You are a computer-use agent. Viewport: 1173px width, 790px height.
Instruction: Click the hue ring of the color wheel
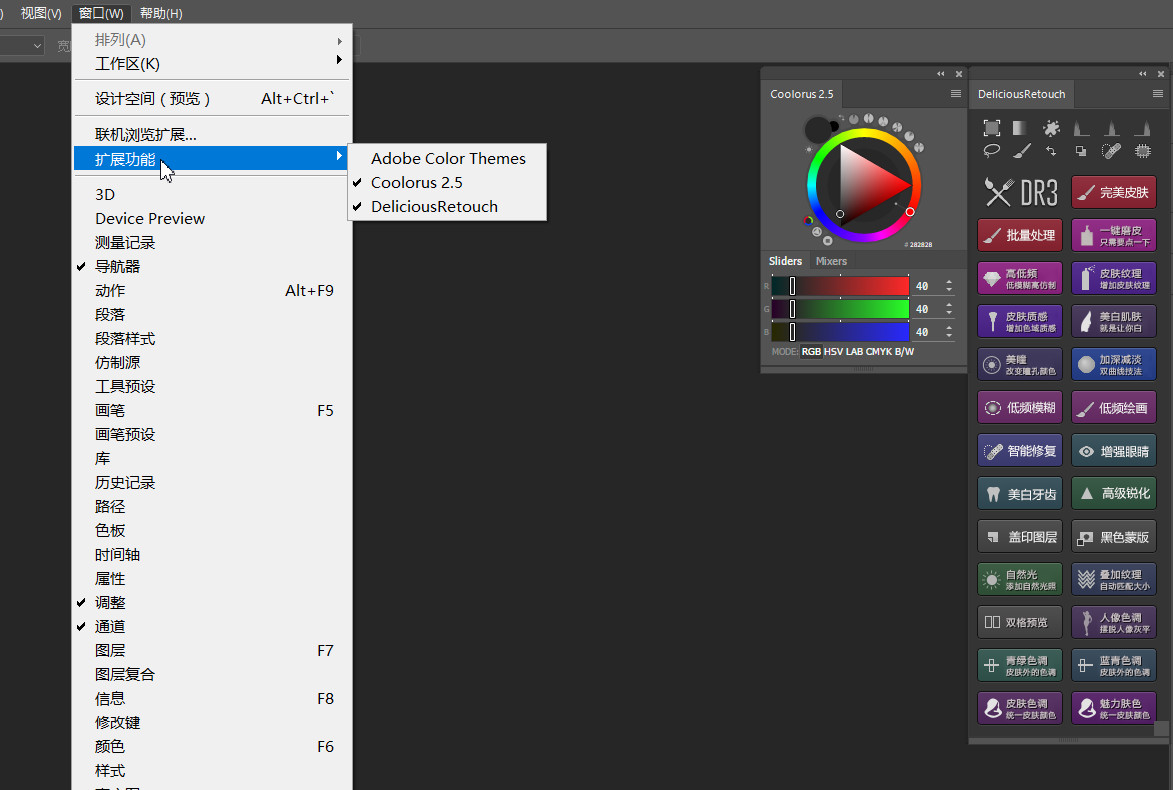(864, 132)
